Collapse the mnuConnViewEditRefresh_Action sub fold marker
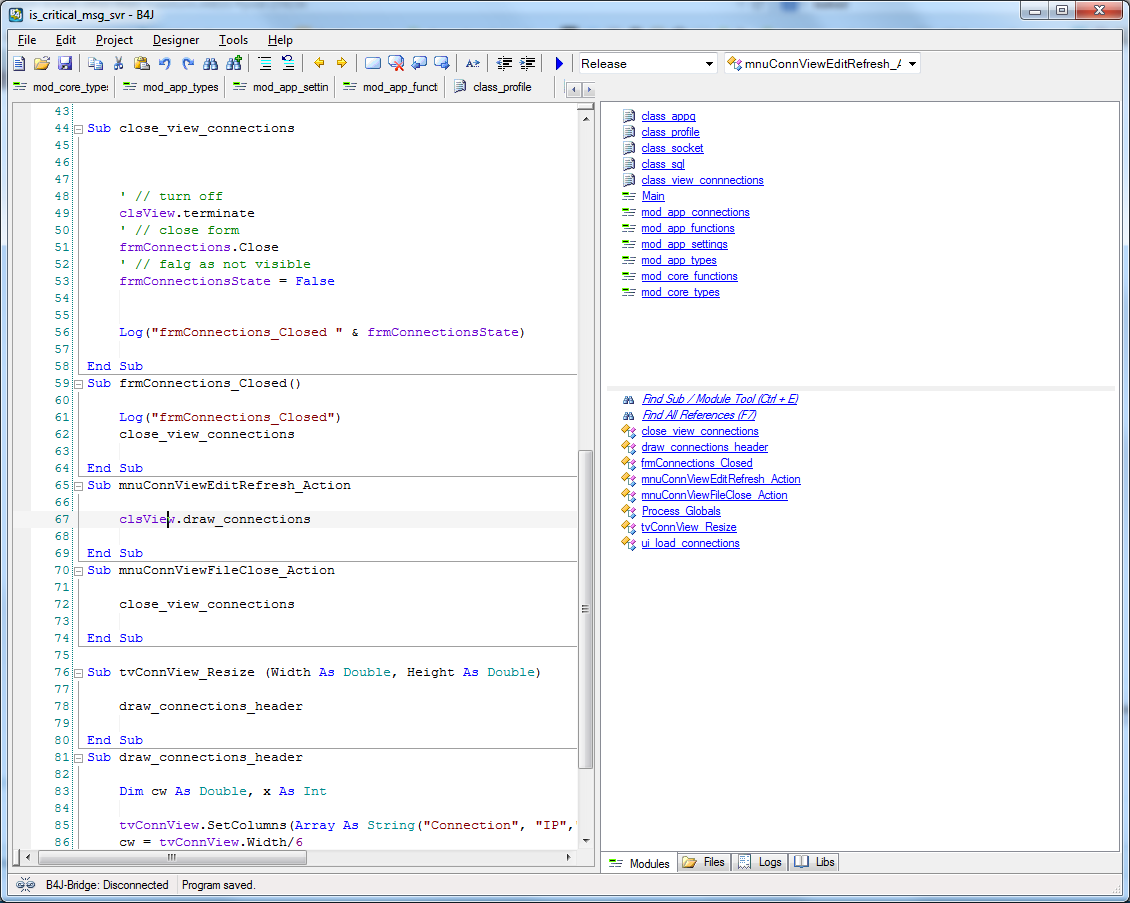1130x903 pixels. click(x=78, y=486)
